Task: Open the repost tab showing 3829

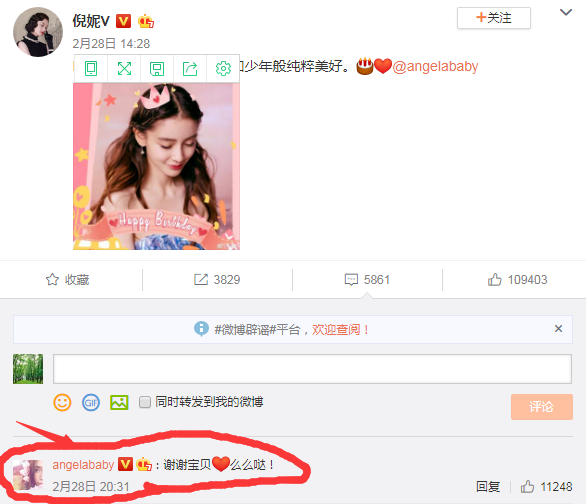Action: (x=217, y=279)
